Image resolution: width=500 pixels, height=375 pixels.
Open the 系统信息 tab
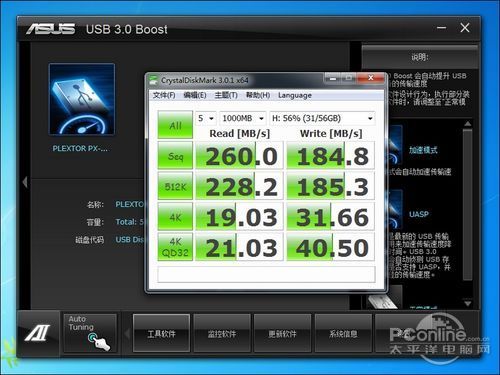tap(343, 333)
